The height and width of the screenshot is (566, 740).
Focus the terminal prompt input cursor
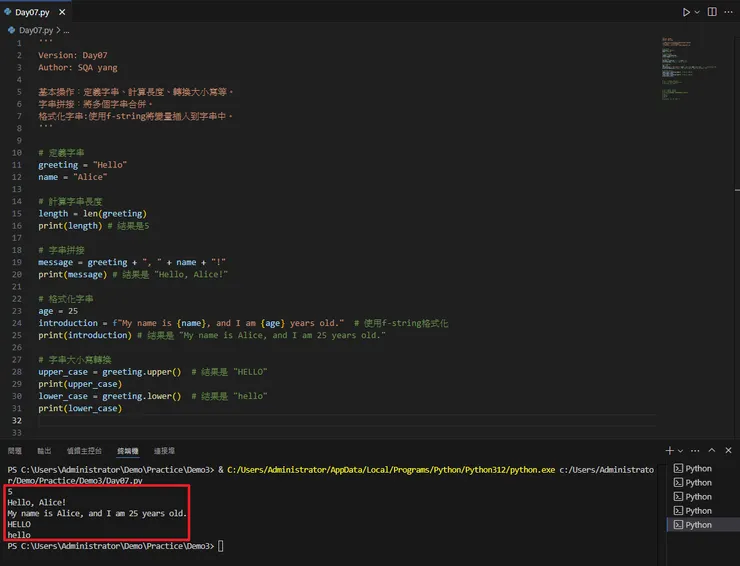pyautogui.click(x=221, y=546)
